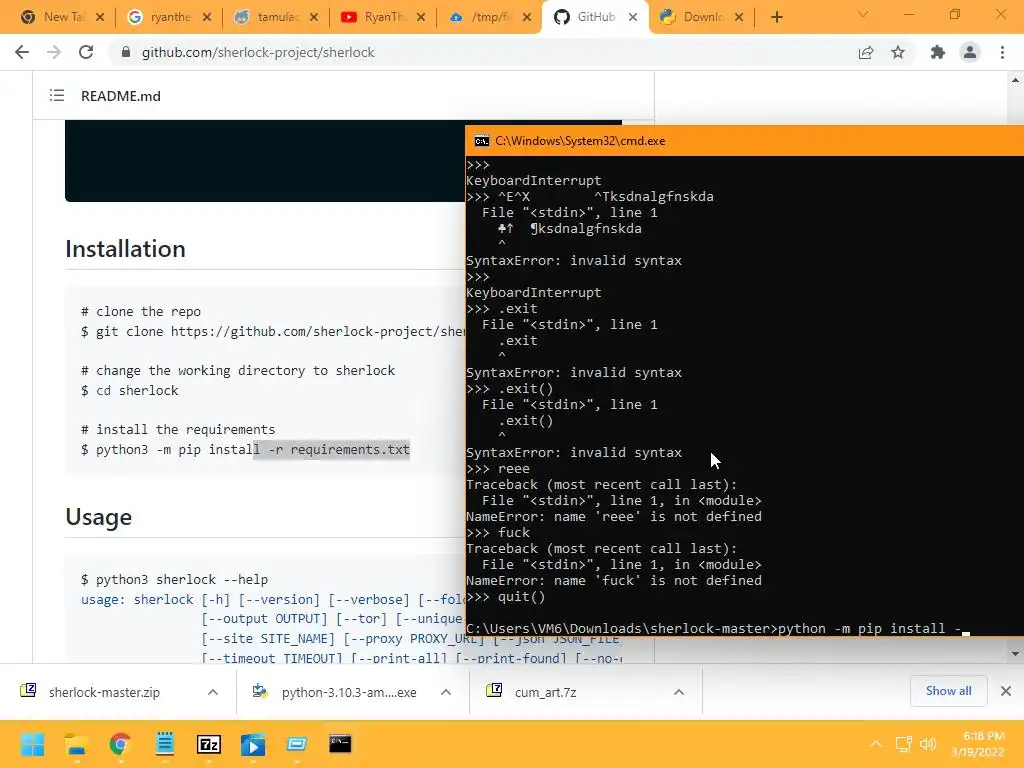Click the Usage heading
Image resolution: width=1024 pixels, height=768 pixels.
coord(99,517)
